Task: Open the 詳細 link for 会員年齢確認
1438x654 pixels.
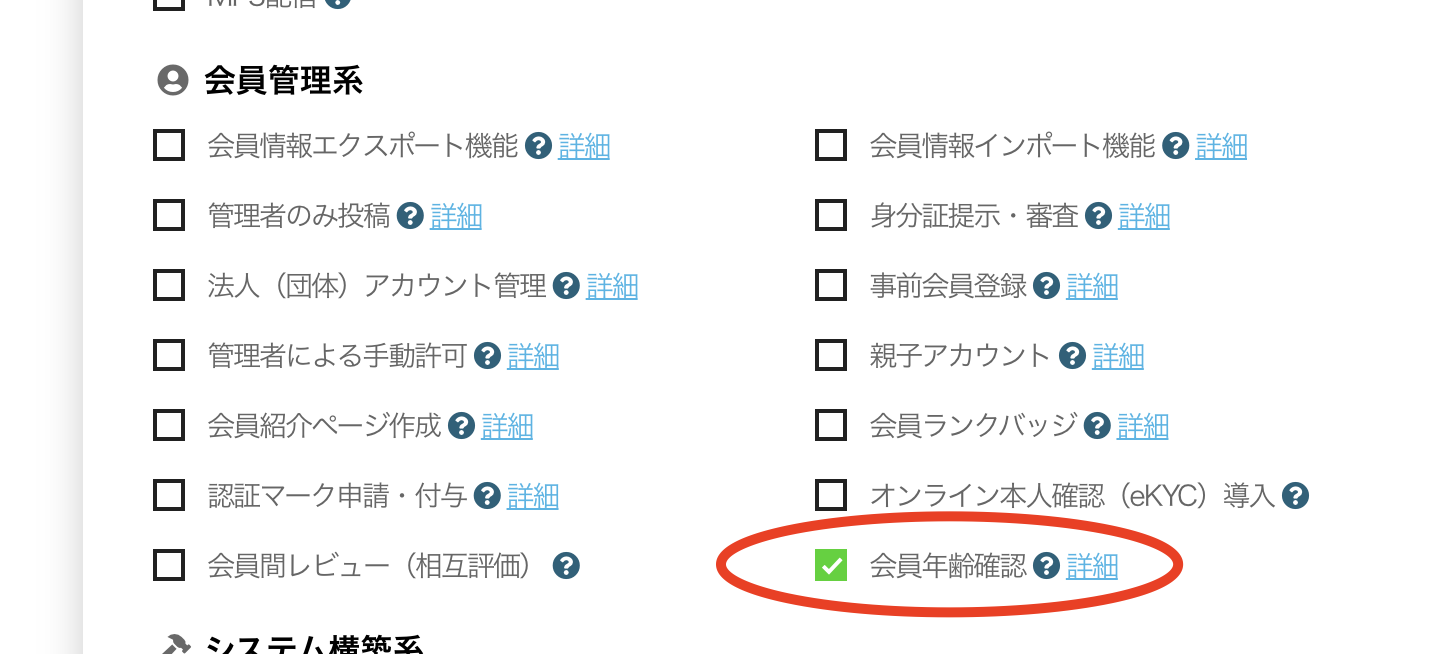Action: [1091, 565]
